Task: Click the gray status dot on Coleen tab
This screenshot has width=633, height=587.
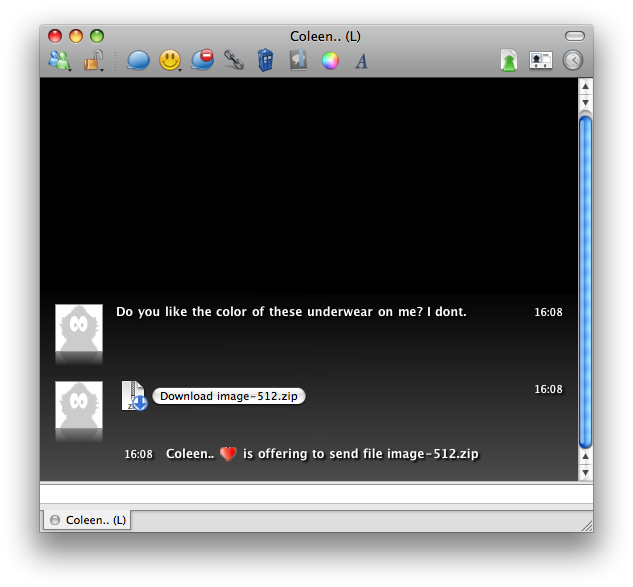Action: pos(54,520)
